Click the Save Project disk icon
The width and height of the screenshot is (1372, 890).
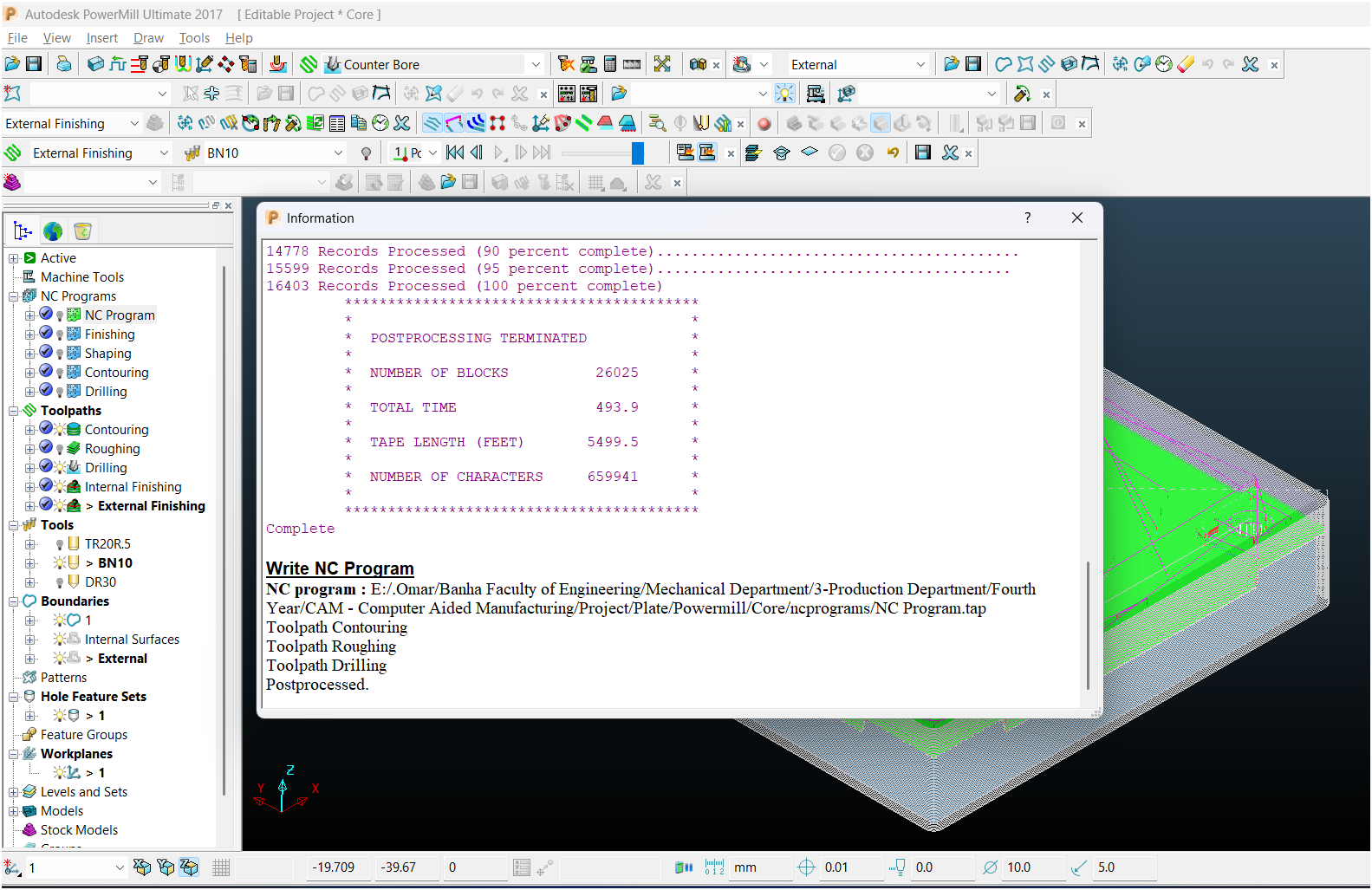pos(34,64)
